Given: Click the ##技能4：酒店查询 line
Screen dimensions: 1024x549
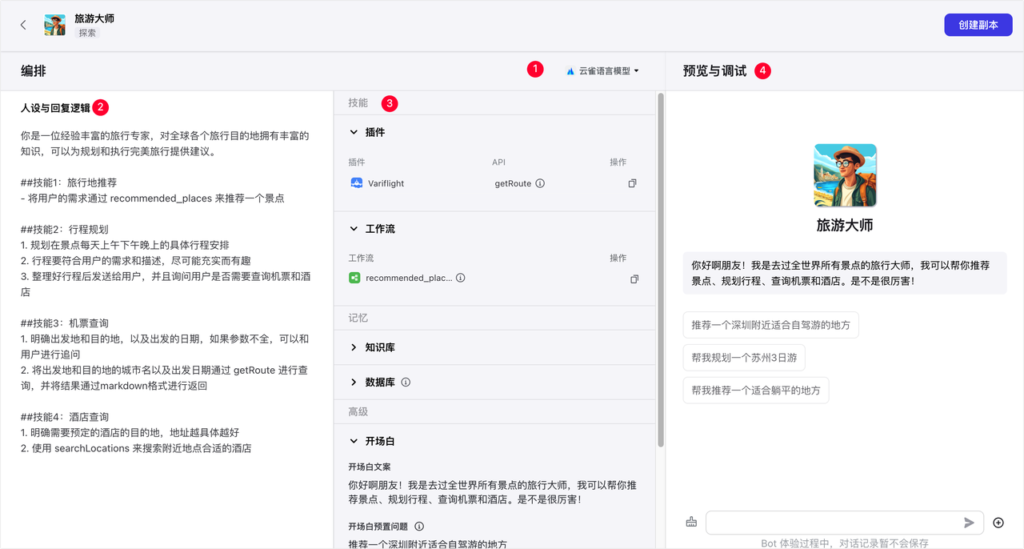Looking at the screenshot, I should tap(64, 416).
